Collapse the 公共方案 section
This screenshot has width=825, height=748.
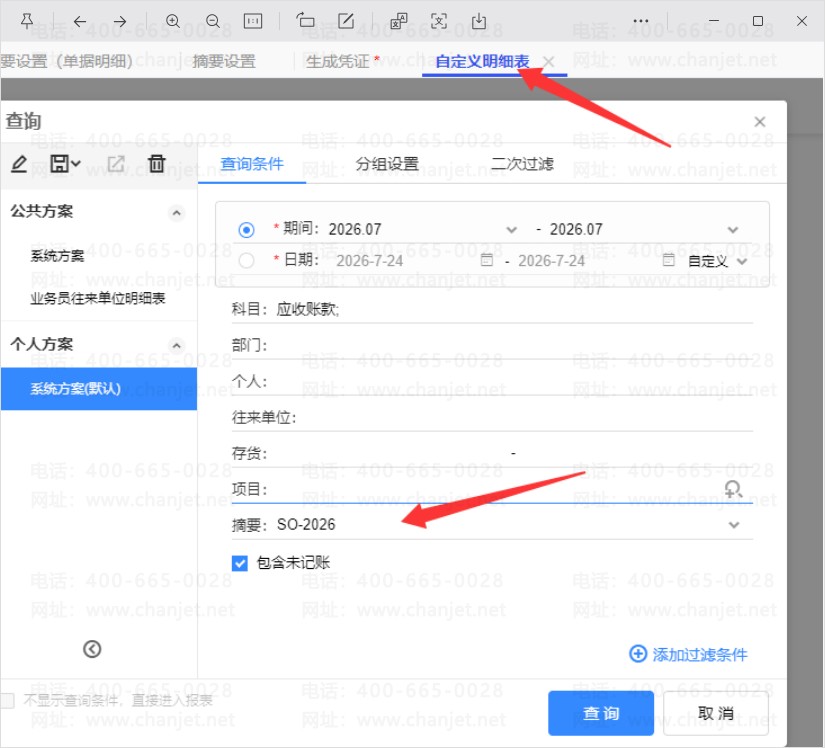pos(176,213)
